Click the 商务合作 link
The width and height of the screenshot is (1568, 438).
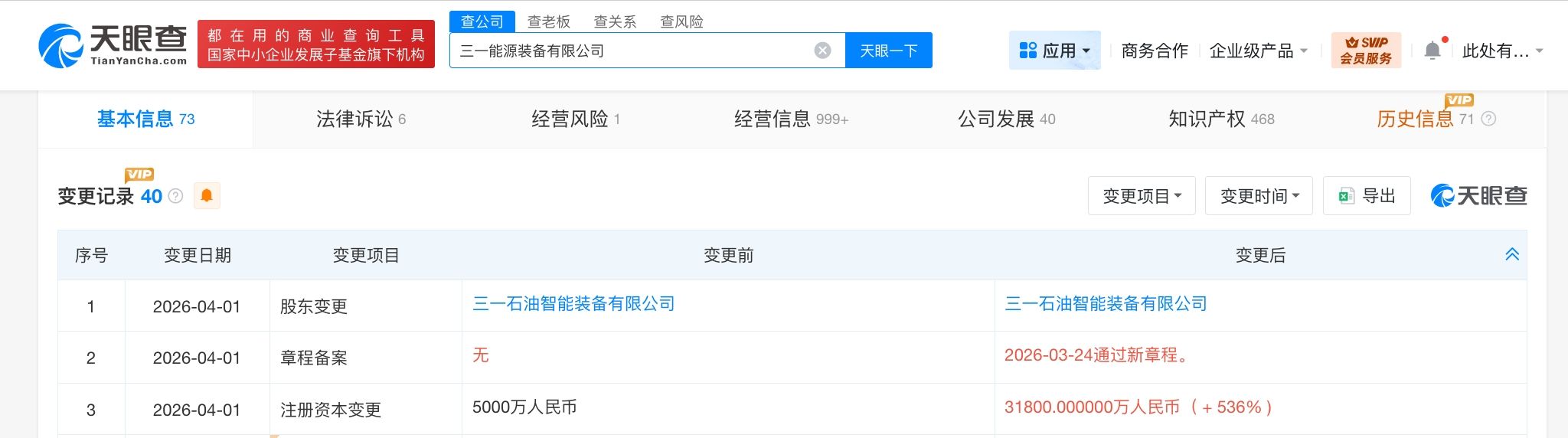(1155, 51)
